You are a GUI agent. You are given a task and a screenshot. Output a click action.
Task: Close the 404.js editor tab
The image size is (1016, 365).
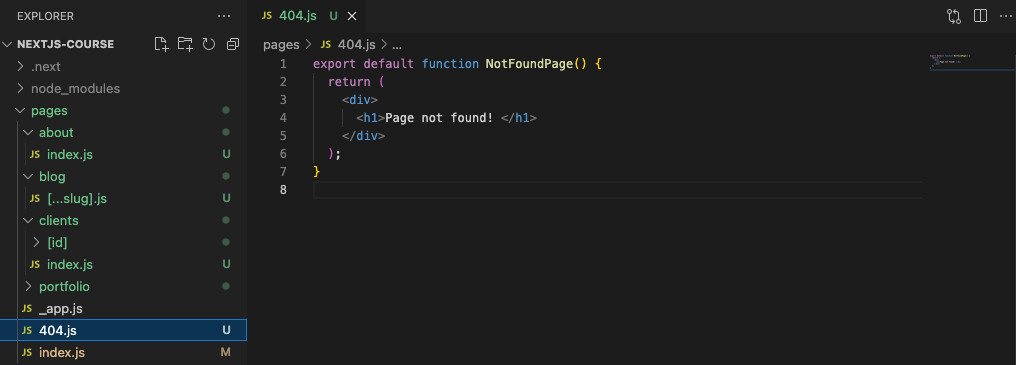point(352,16)
